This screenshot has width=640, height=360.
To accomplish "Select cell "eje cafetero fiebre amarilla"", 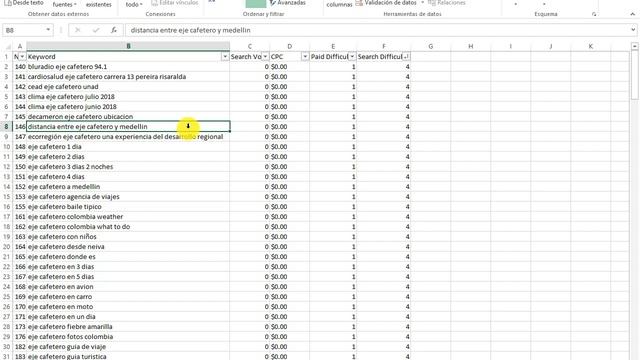I will coord(128,327).
